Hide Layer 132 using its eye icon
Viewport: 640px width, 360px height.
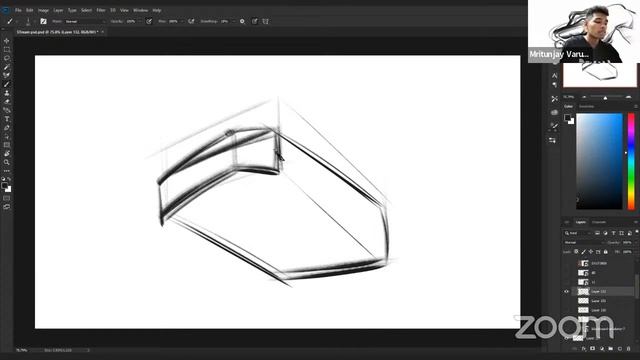[x=567, y=291]
